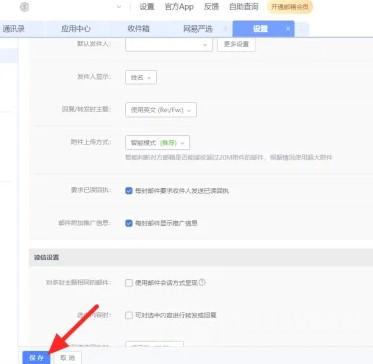This screenshot has width=373, height=364.
Task: Open the 智能模式 attachment upload dropdown
Action: (x=157, y=143)
